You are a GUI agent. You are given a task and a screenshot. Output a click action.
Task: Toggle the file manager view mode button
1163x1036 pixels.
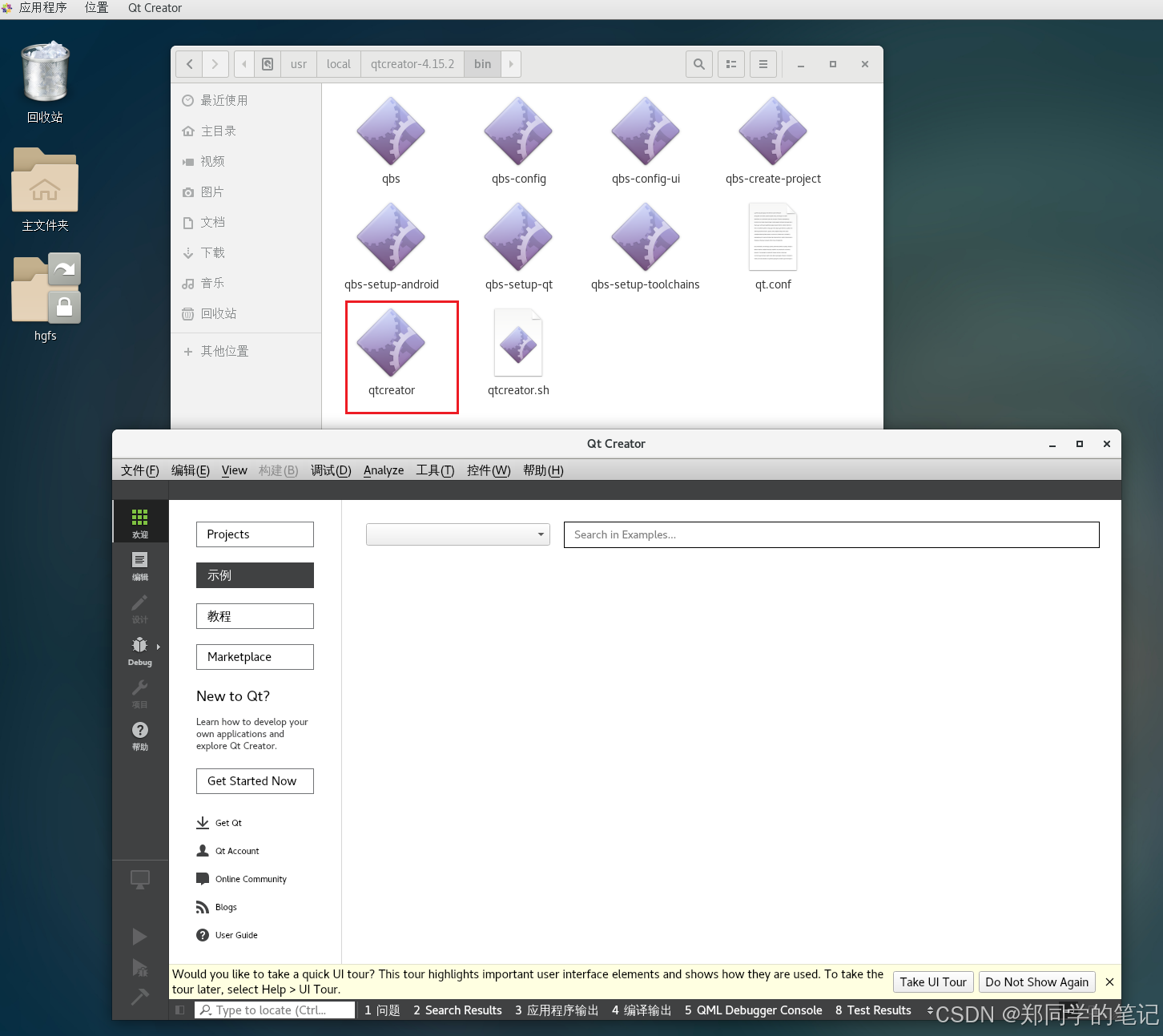730,64
